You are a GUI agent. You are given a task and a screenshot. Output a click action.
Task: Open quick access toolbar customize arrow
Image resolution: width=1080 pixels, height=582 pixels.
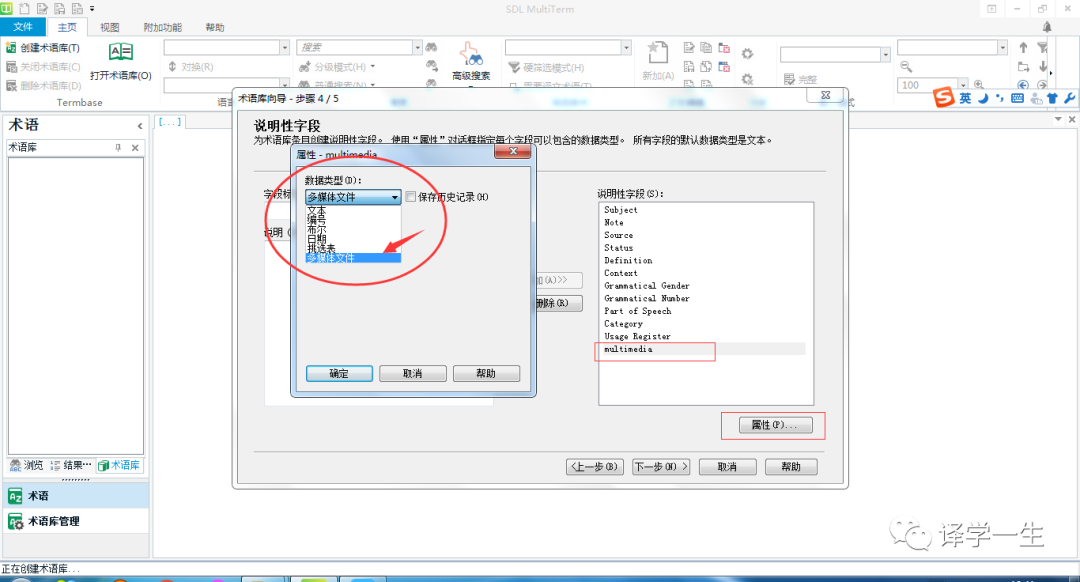coord(92,9)
